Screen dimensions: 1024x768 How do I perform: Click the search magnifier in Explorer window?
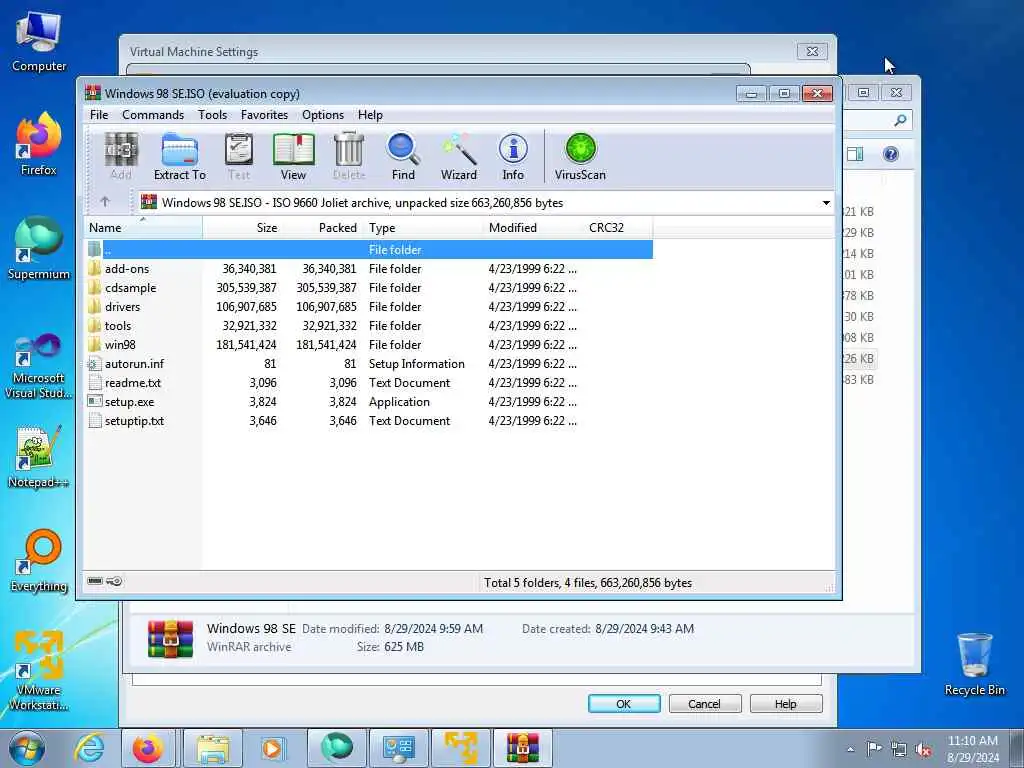tap(900, 120)
